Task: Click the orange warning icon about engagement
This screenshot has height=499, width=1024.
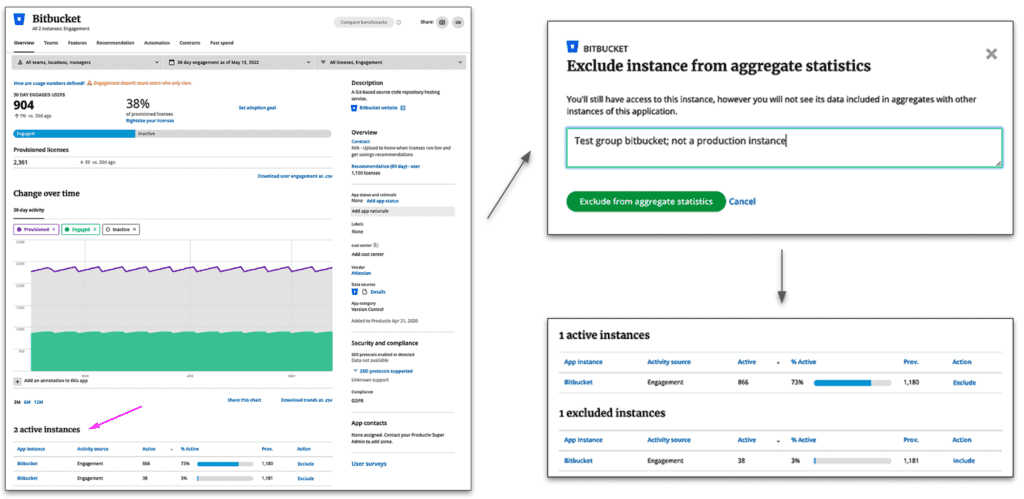Action: click(91, 84)
